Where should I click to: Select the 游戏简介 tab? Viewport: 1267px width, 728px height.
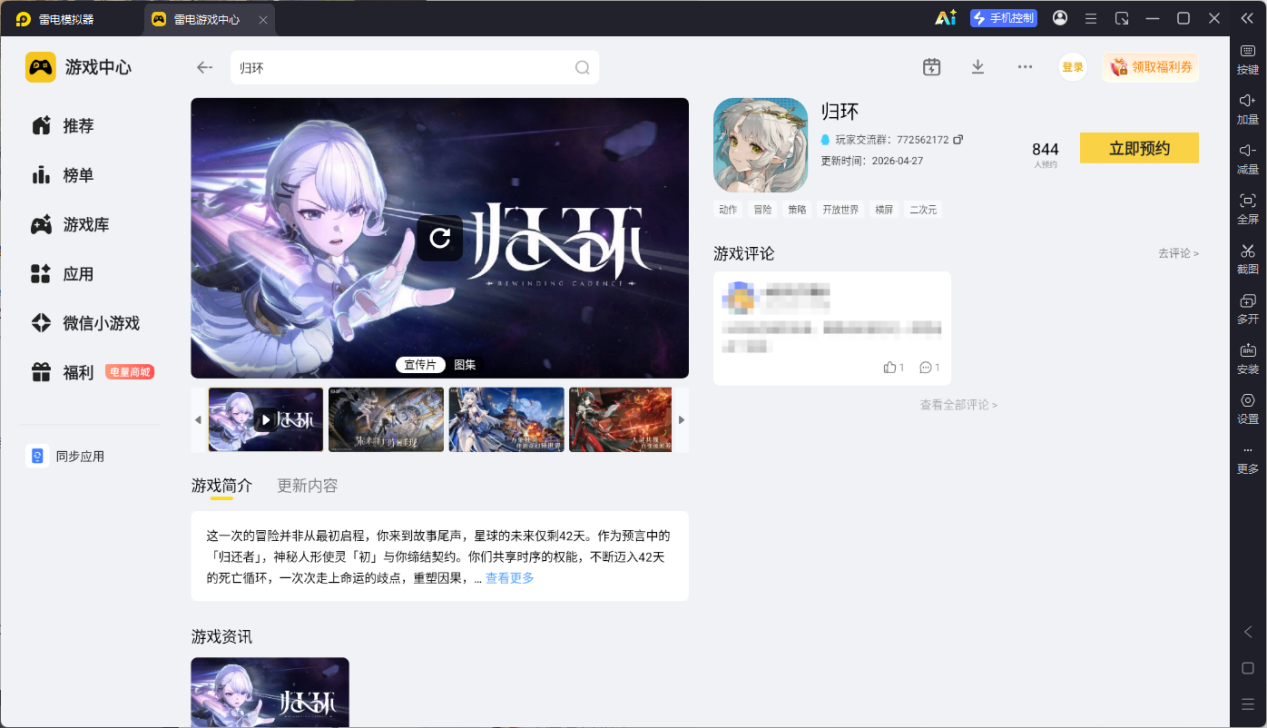point(222,486)
